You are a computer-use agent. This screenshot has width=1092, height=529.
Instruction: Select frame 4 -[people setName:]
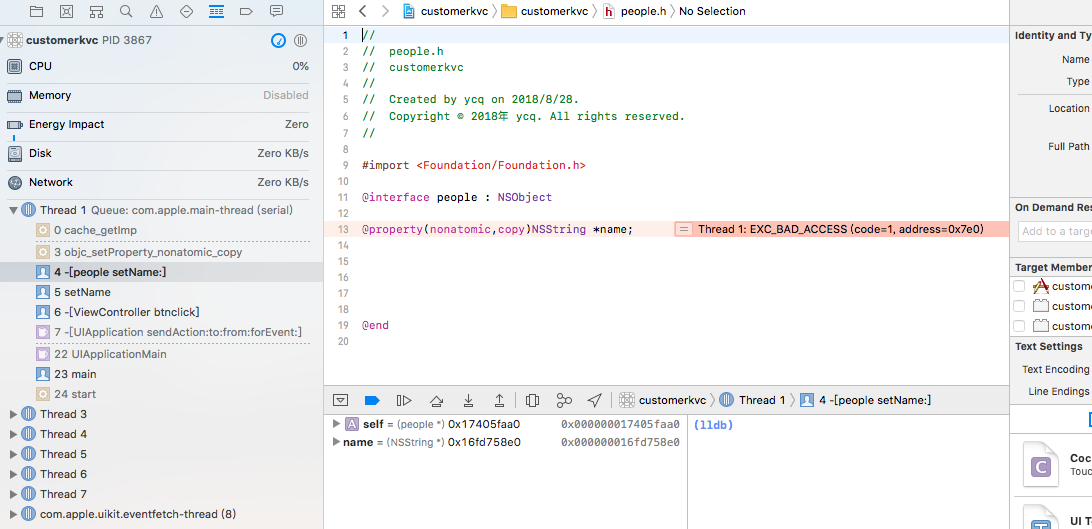click(162, 272)
